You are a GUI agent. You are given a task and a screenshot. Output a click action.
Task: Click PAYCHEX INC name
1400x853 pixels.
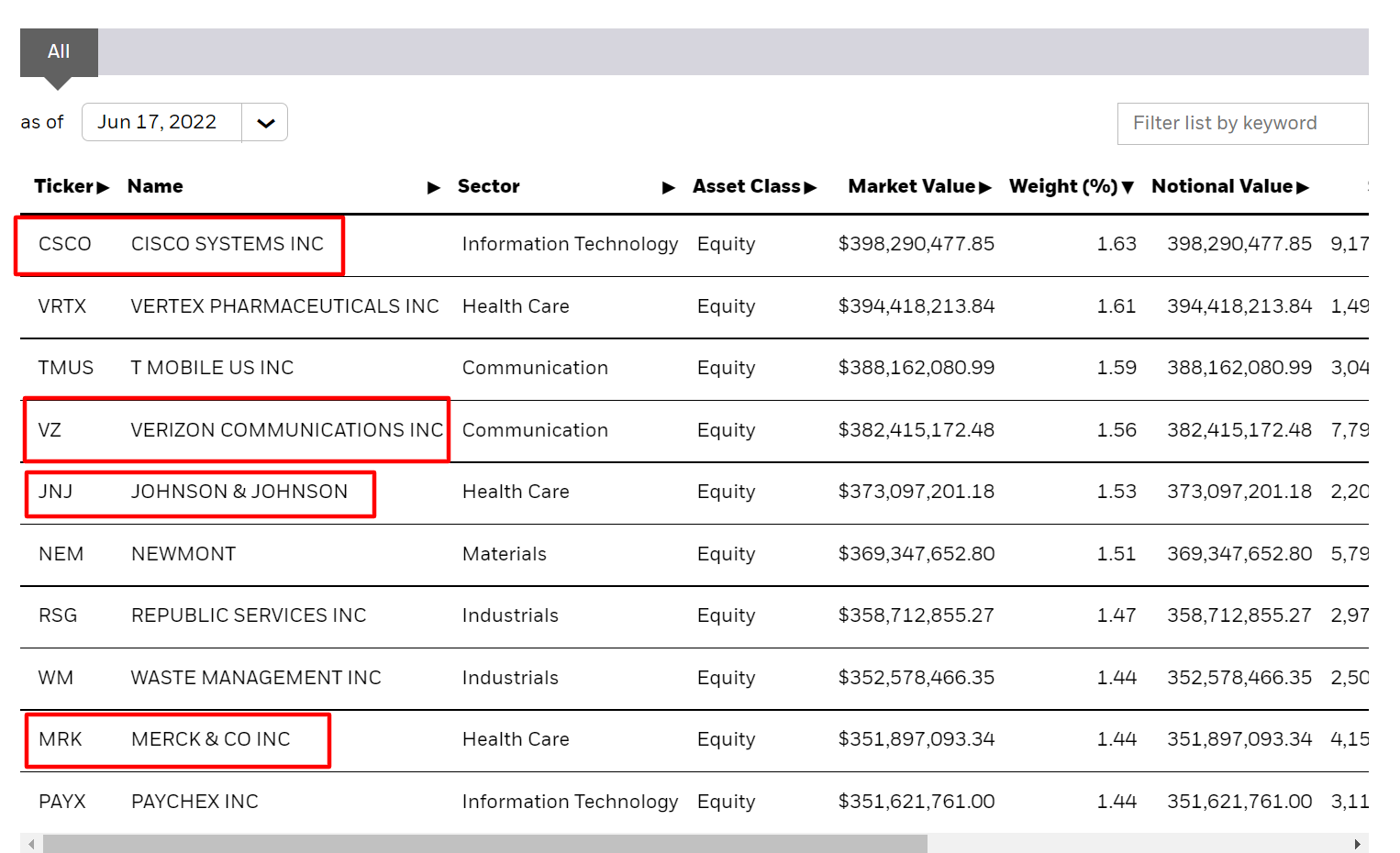coord(194,802)
